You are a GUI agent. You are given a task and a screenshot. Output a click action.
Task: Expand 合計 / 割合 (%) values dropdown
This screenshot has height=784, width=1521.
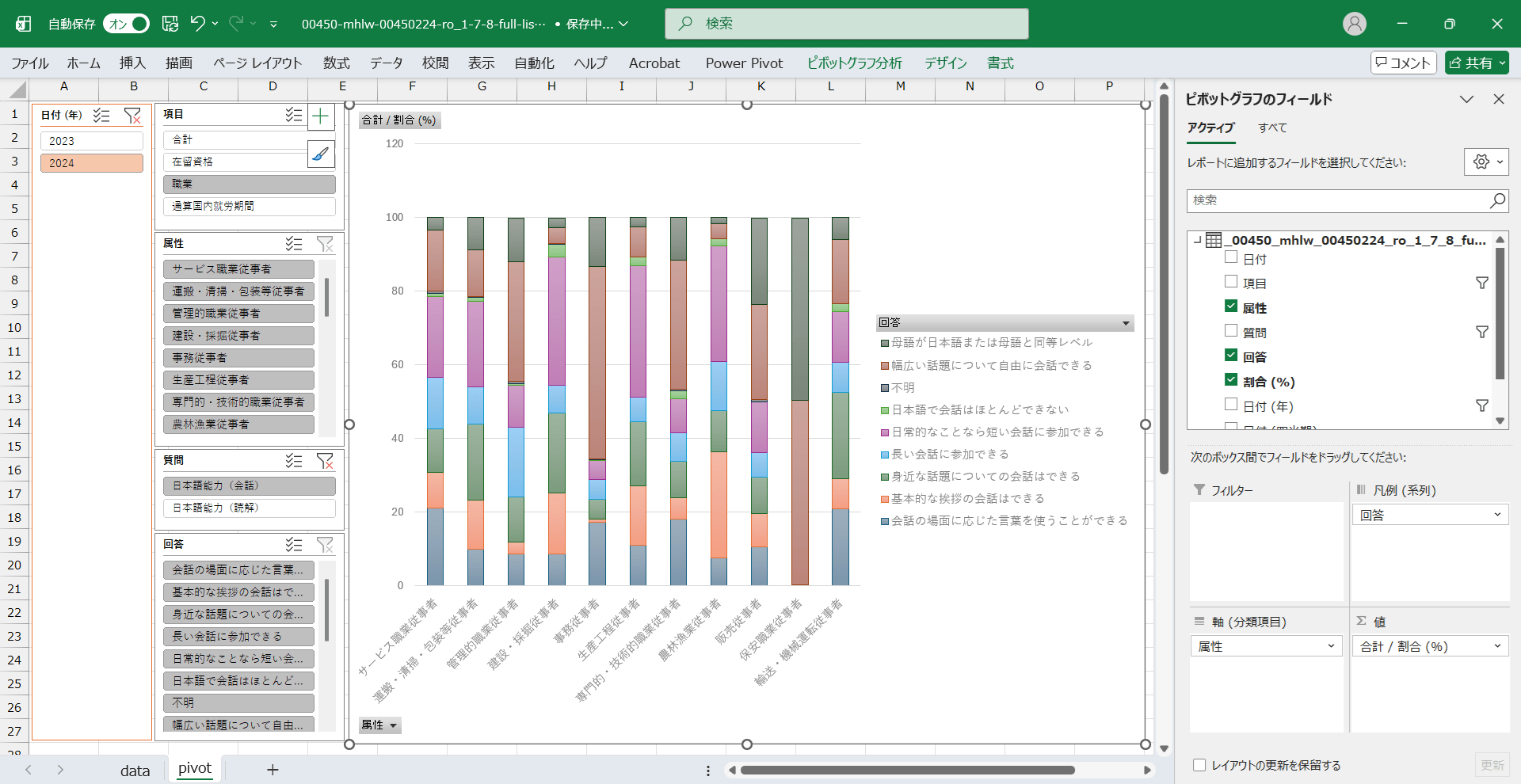1497,646
